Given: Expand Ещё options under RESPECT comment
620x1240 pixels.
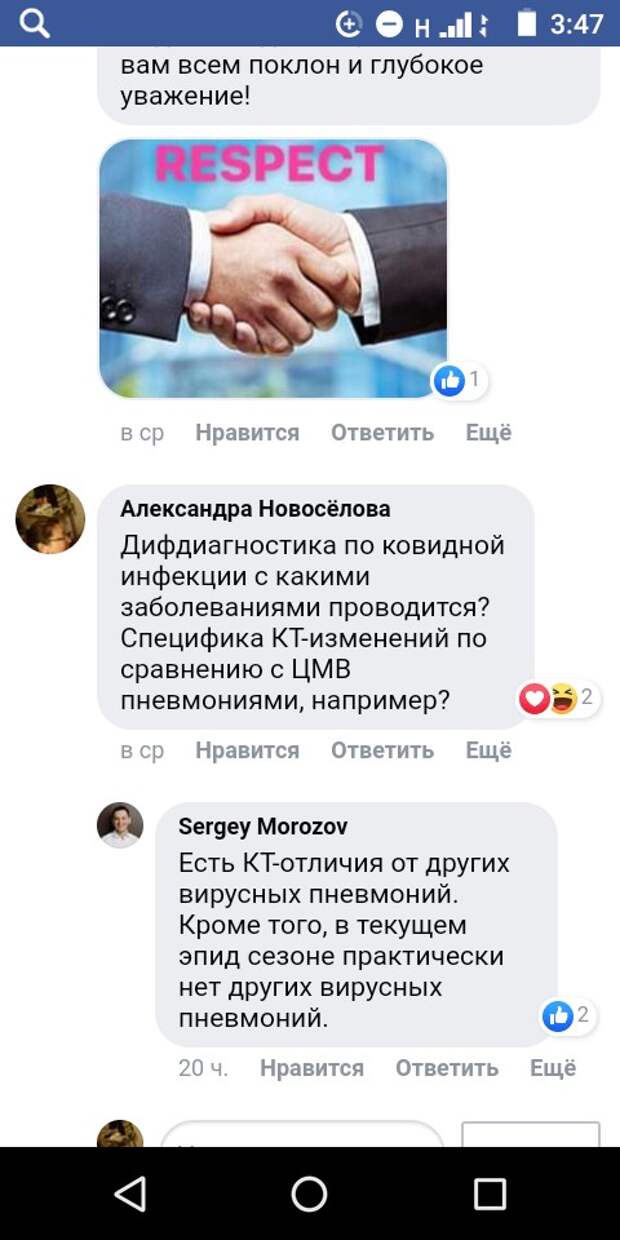Looking at the screenshot, I should (x=489, y=433).
